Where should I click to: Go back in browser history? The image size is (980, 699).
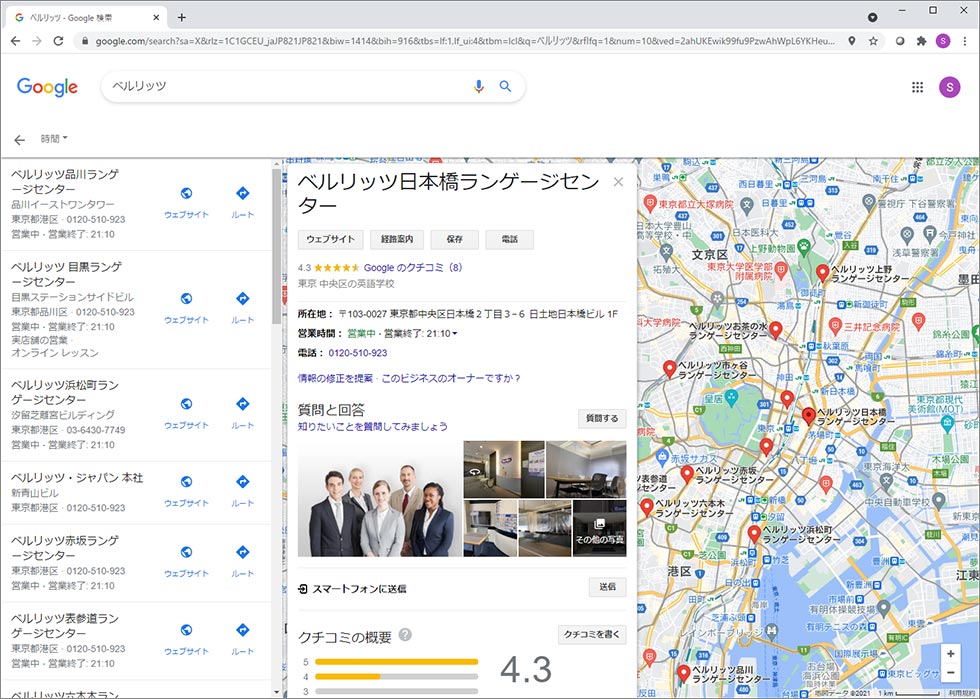(16, 41)
